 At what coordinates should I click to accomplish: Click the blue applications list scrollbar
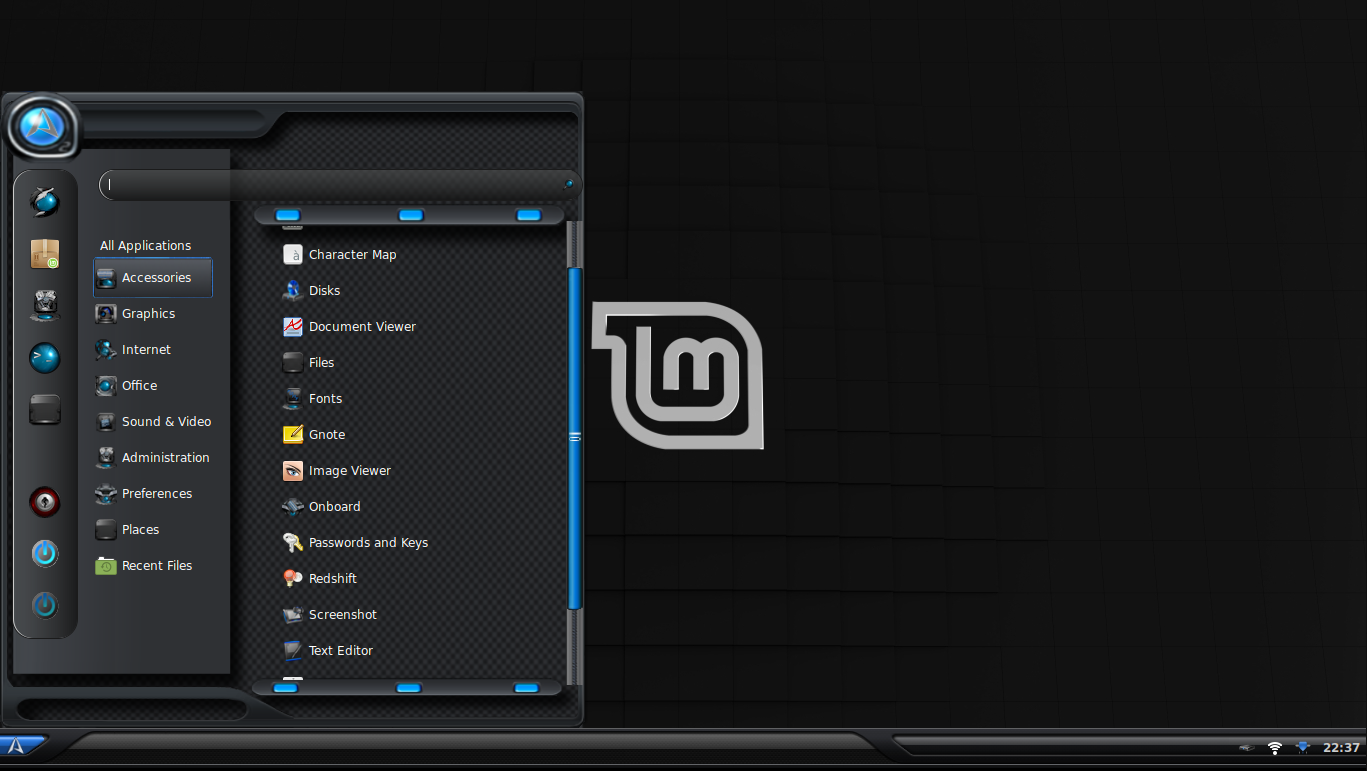[x=574, y=437]
